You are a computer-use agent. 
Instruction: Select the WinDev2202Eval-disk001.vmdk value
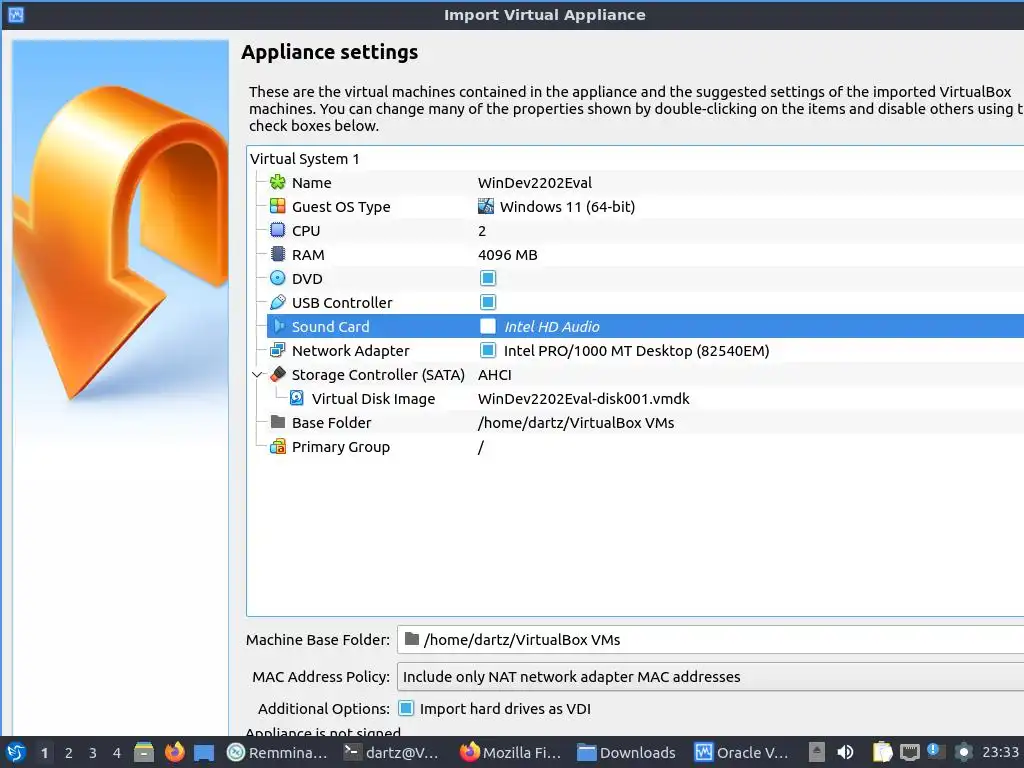tap(583, 399)
